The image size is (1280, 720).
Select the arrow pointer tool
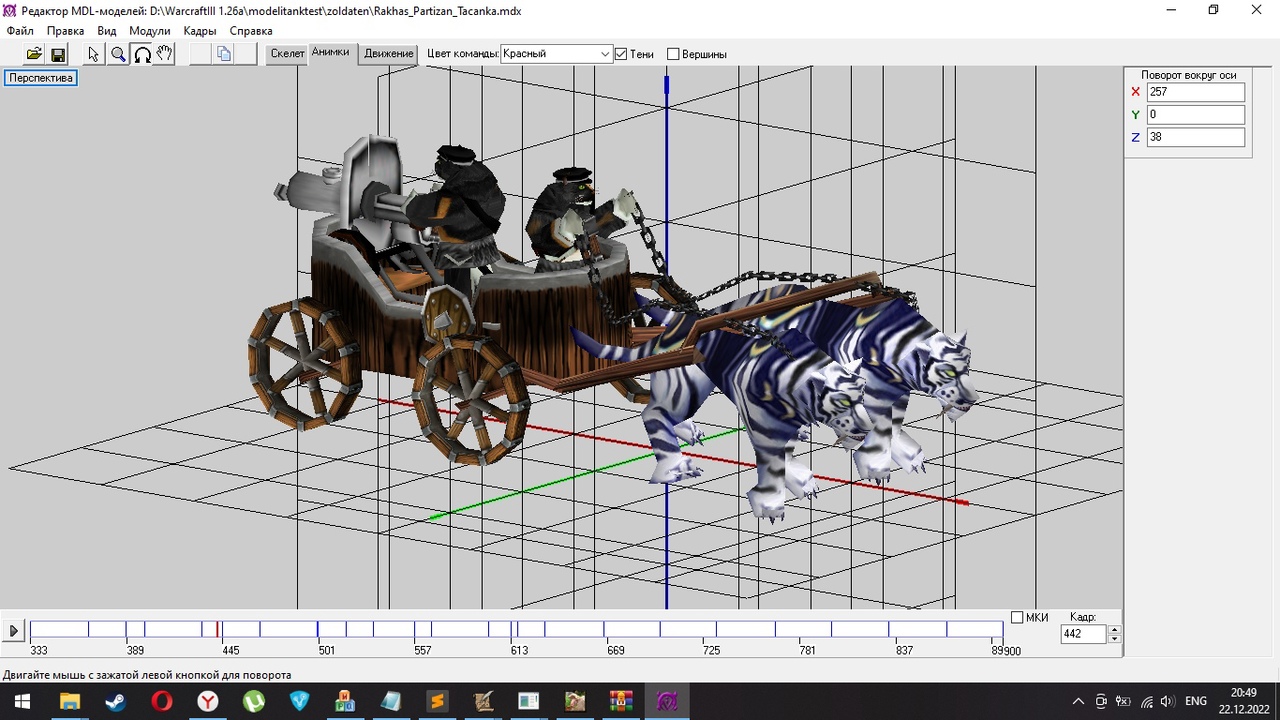point(94,54)
